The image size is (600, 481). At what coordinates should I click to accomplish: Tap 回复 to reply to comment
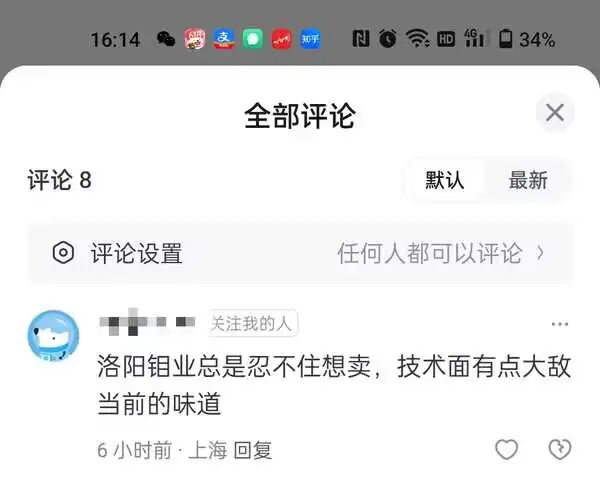[x=253, y=450]
